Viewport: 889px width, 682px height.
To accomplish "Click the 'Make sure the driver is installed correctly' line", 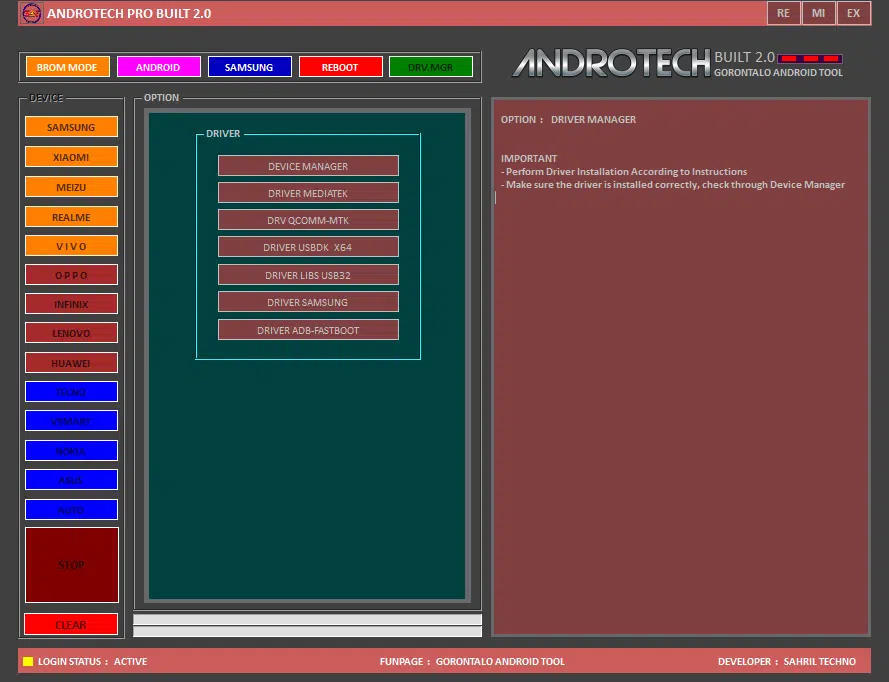I will point(672,184).
